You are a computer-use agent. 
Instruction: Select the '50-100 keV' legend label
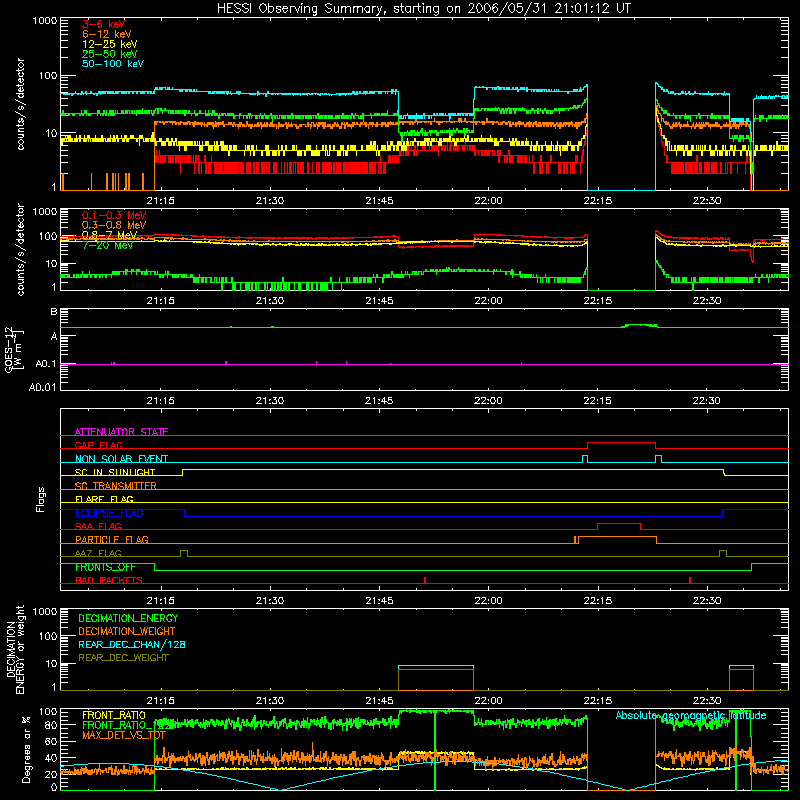tap(113, 64)
